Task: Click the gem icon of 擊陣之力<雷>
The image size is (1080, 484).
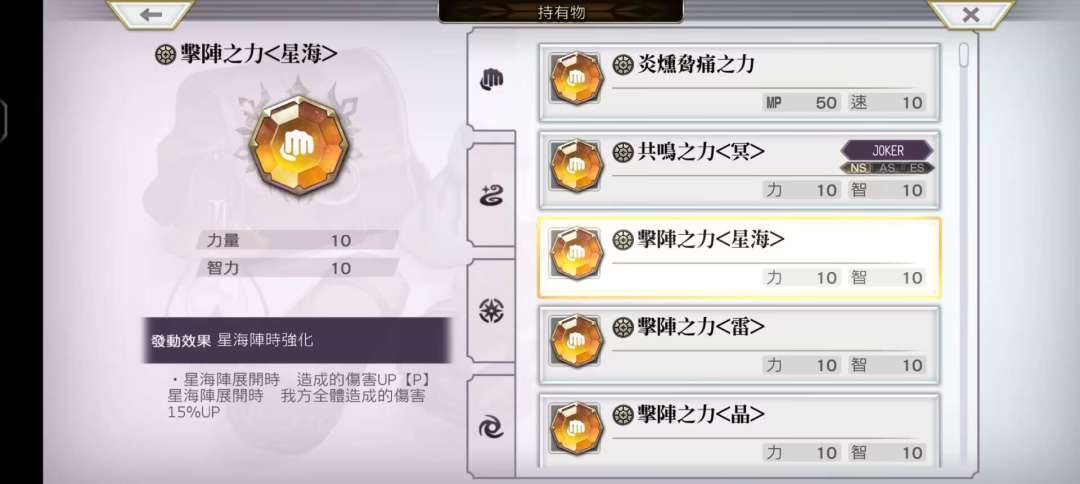Action: click(x=577, y=340)
